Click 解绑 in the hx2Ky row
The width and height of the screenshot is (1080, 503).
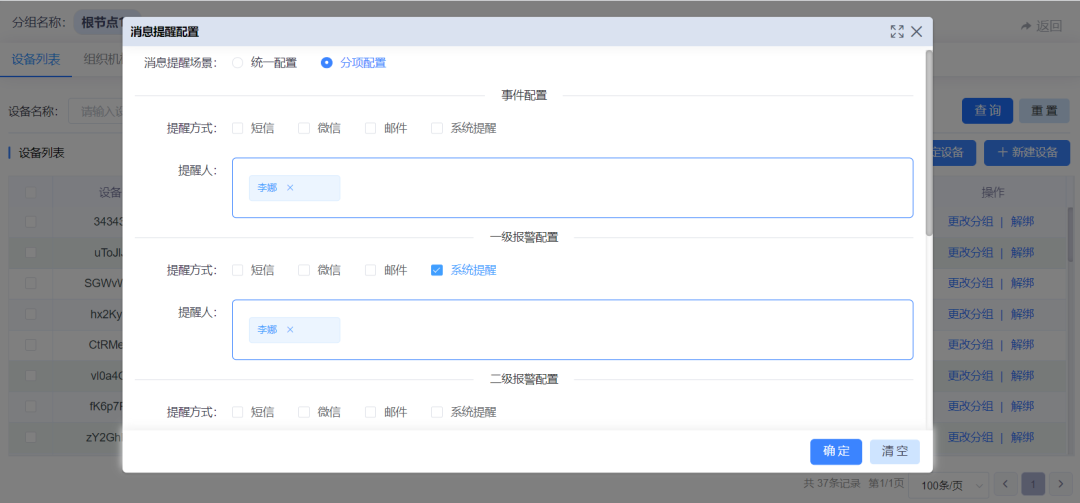click(1022, 314)
